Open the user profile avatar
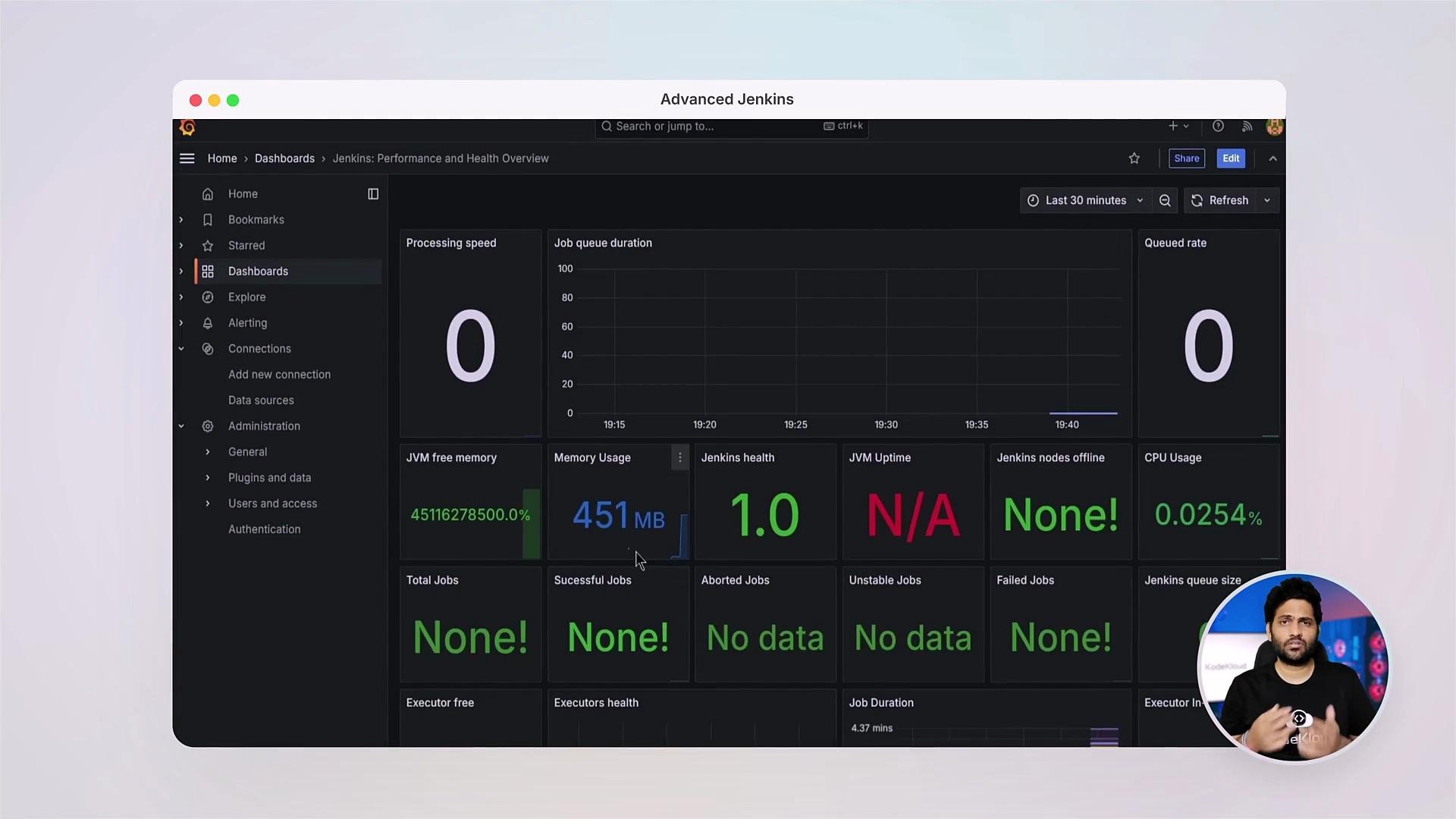Image resolution: width=1456 pixels, height=819 pixels. [1275, 127]
